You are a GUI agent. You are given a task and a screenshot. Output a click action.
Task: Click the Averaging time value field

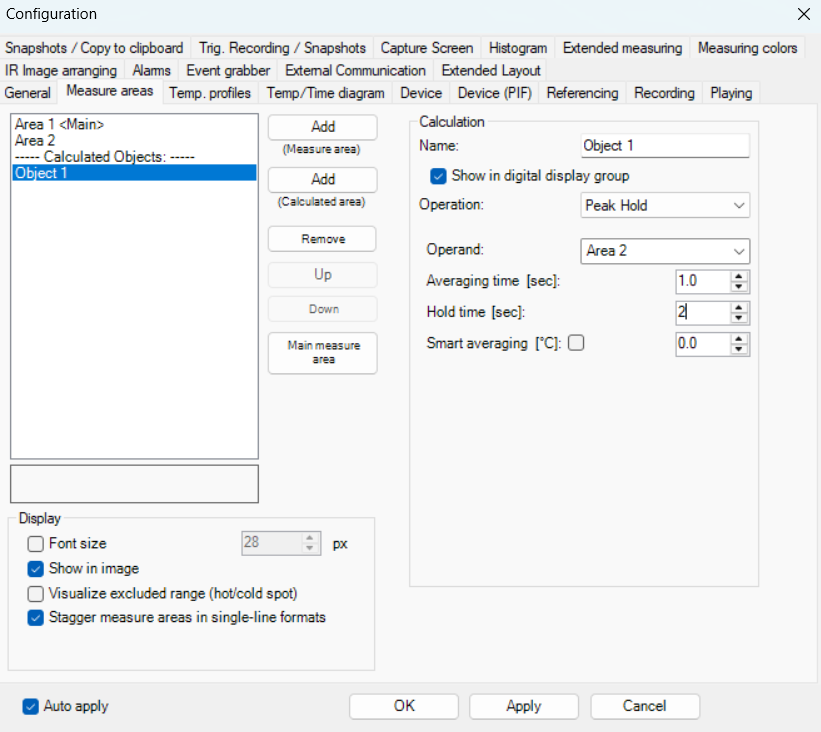(703, 281)
